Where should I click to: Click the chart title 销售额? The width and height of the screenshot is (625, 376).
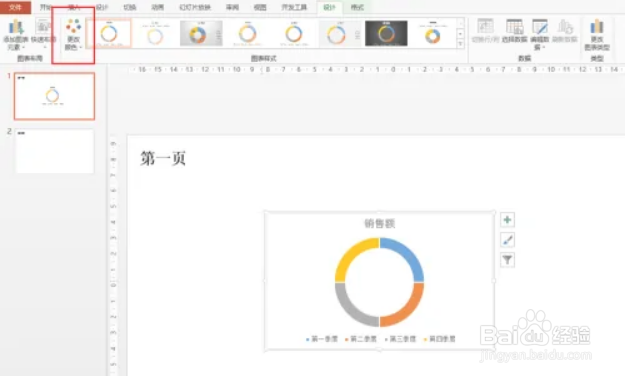coord(379,223)
